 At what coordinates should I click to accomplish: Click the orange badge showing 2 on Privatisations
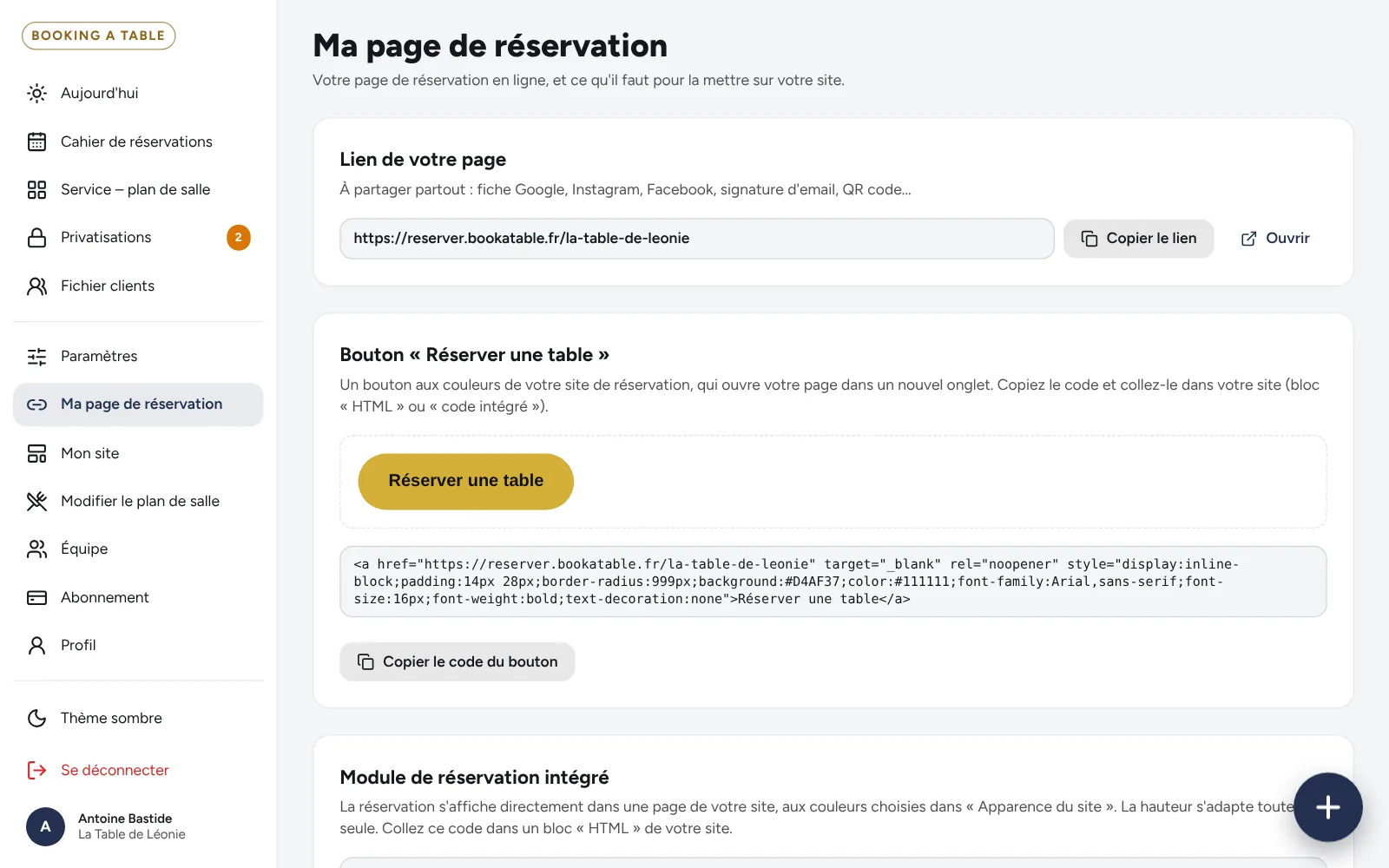click(x=239, y=238)
